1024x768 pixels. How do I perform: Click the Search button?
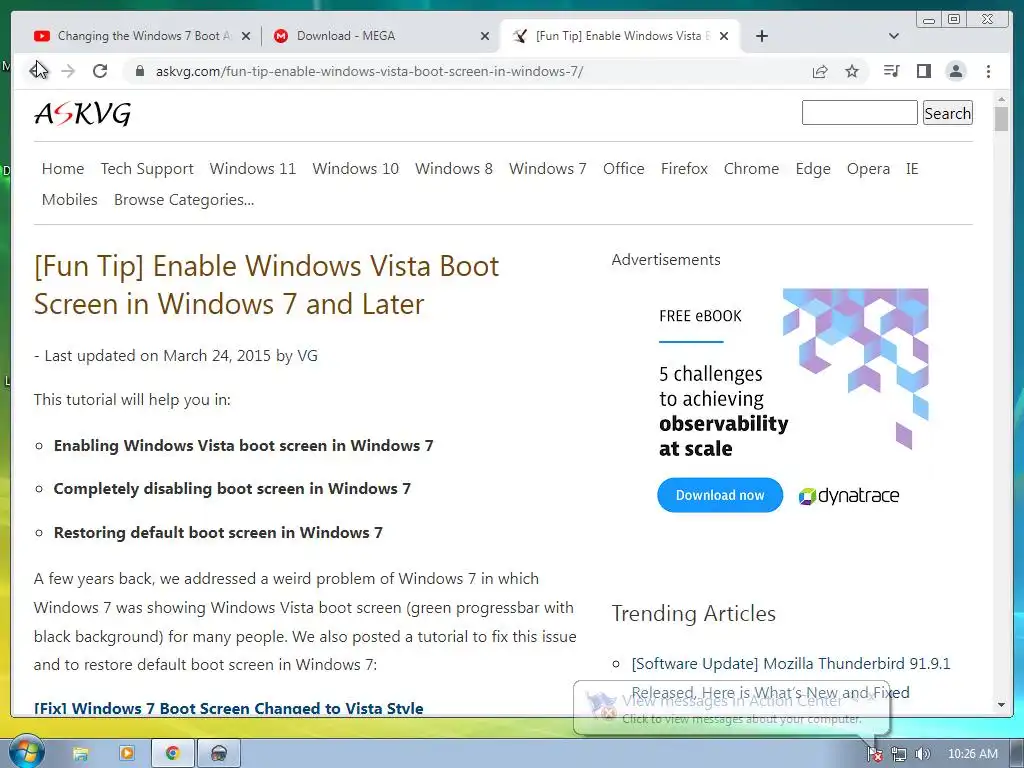click(x=948, y=113)
